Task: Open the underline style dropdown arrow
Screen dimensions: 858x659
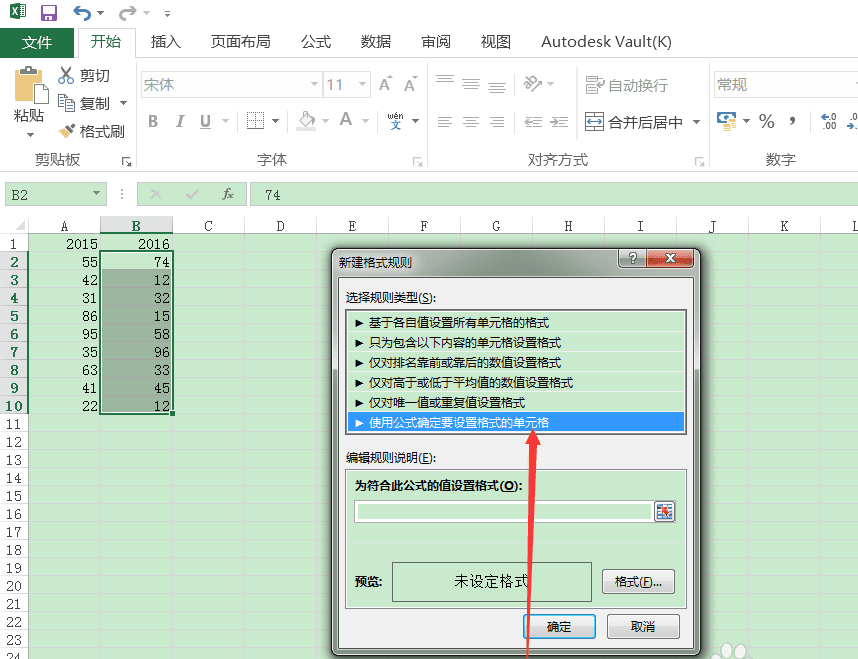Action: pyautogui.click(x=225, y=121)
